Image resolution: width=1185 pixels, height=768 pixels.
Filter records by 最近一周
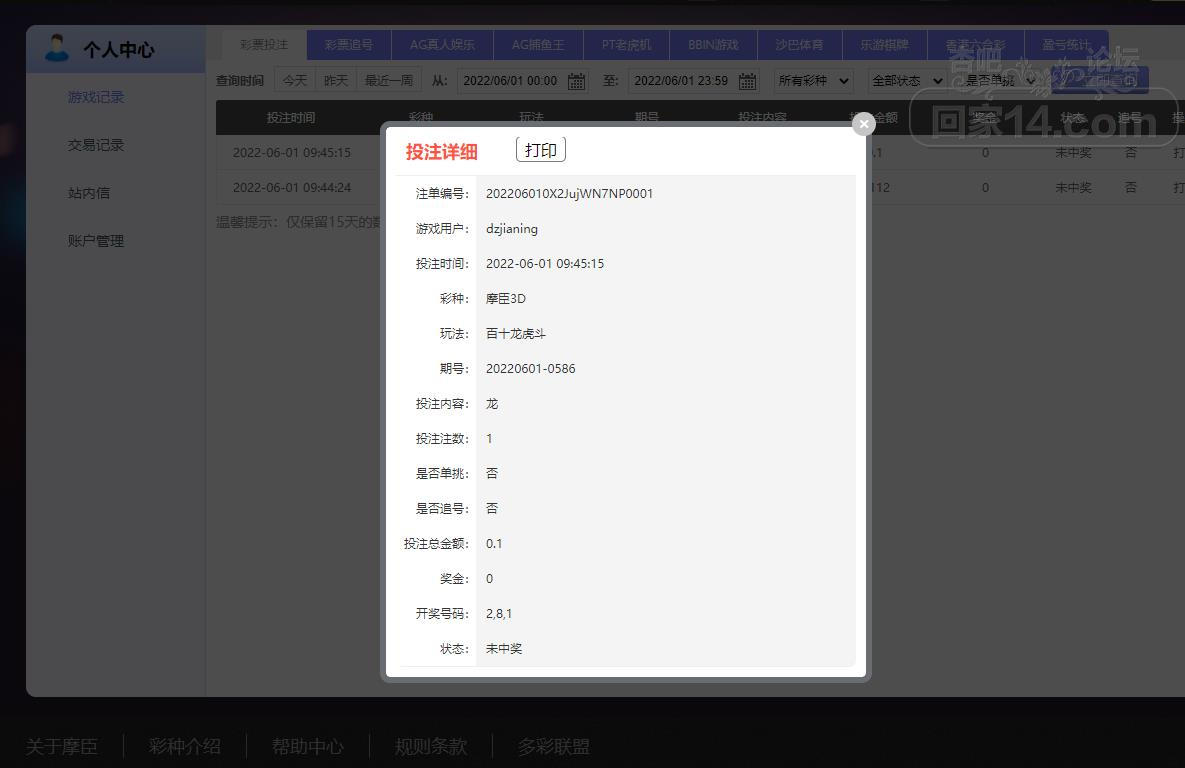pos(388,81)
